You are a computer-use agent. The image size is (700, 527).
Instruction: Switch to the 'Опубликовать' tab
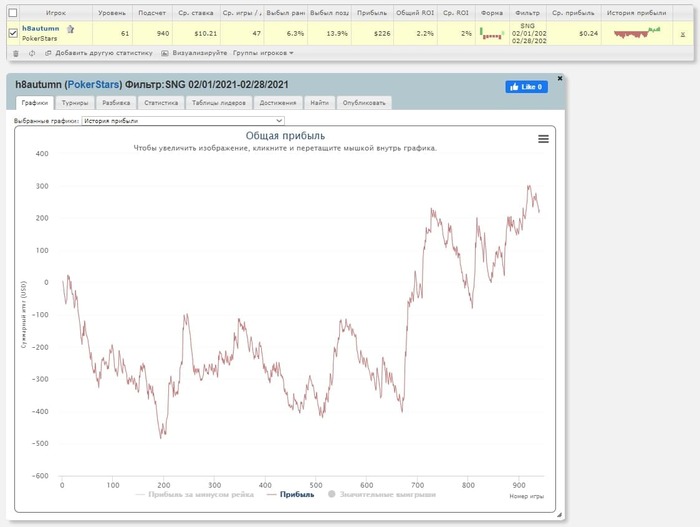click(x=364, y=103)
